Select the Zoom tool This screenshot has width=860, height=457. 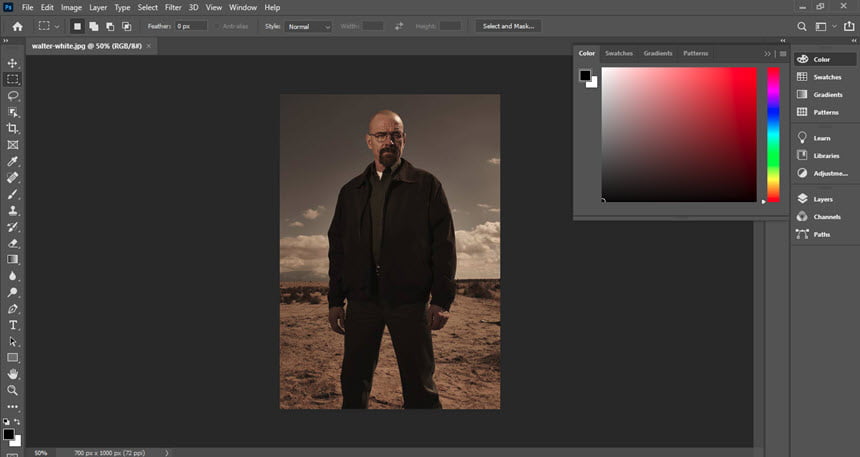click(13, 390)
